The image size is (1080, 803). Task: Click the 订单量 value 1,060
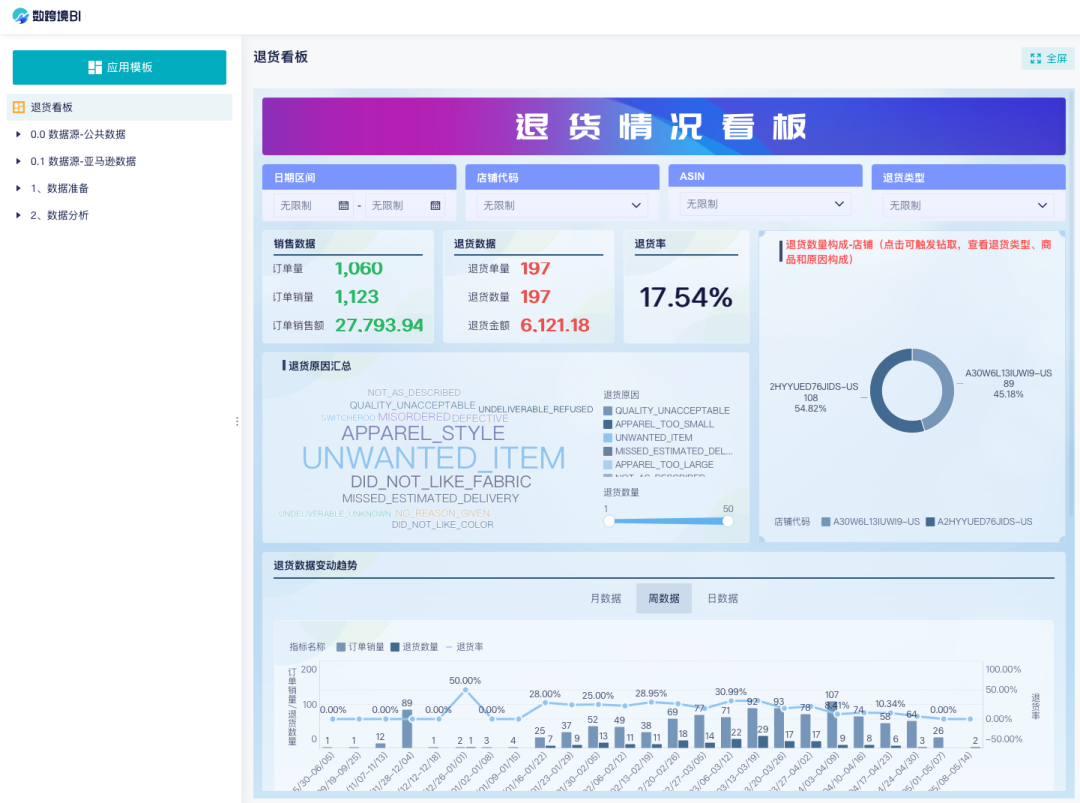click(359, 269)
